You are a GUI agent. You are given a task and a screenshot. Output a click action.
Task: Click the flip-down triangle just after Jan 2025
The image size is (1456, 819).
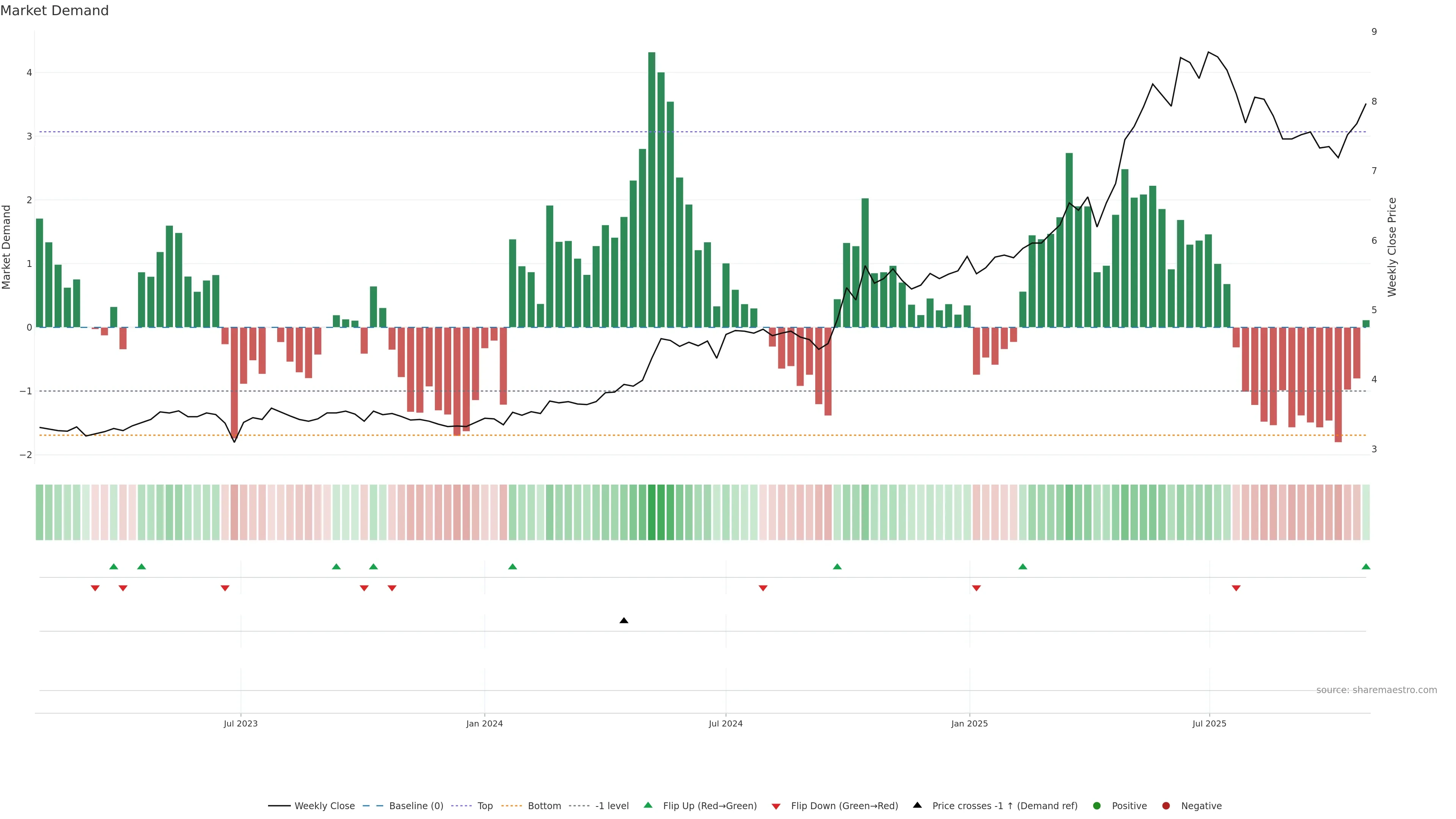coord(976,588)
